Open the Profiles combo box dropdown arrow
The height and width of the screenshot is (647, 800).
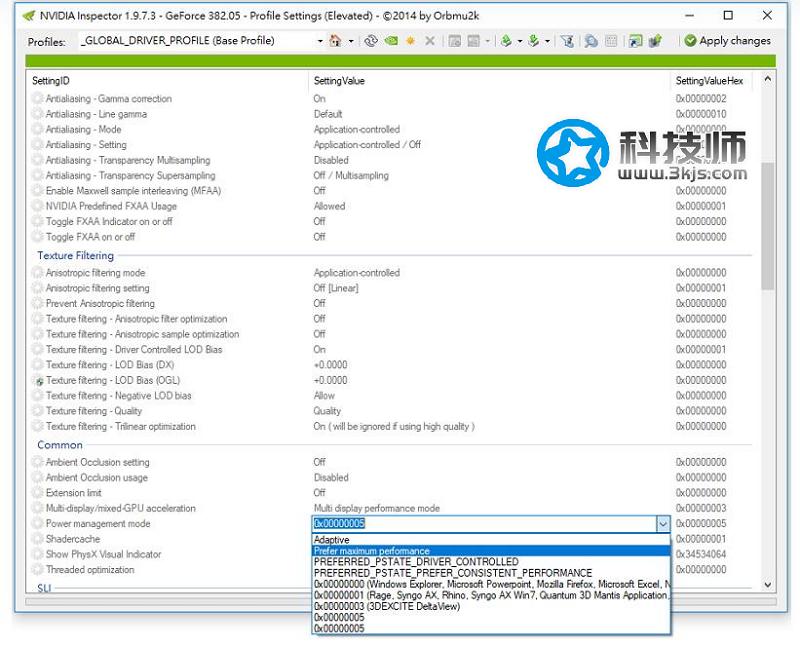pos(320,41)
